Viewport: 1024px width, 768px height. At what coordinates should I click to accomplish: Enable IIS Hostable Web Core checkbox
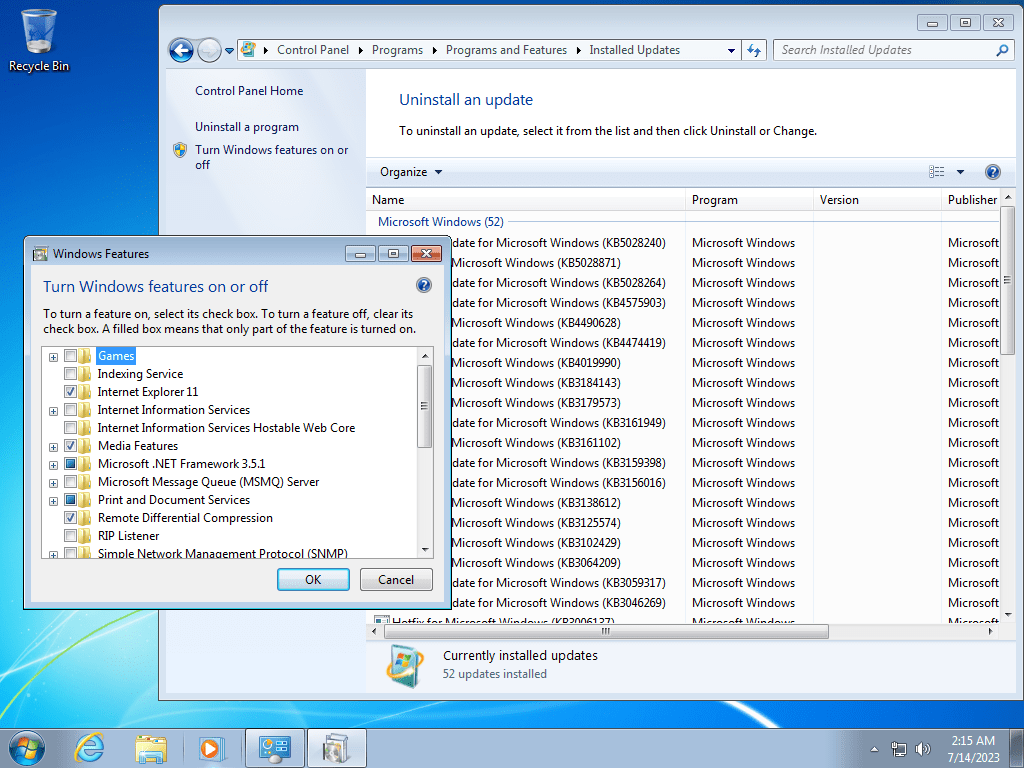click(71, 428)
